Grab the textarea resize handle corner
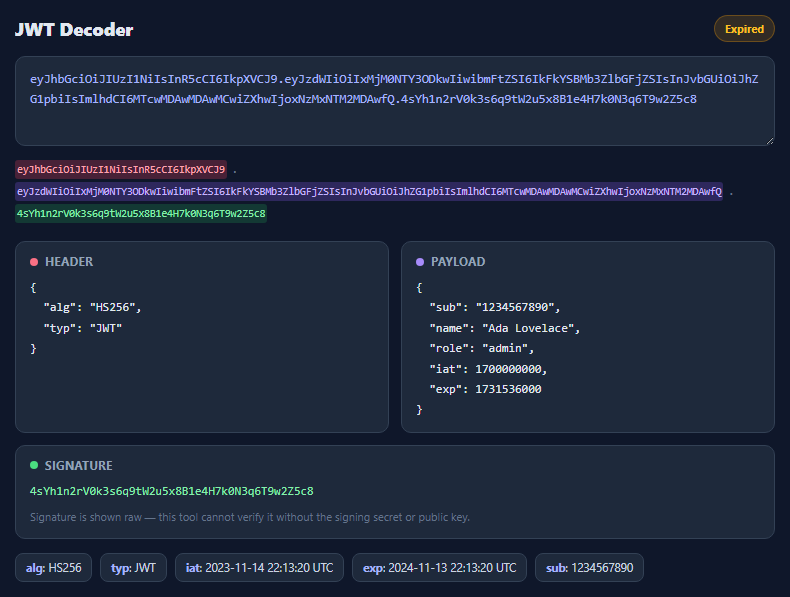Screen dimensions: 790x597 770,141
